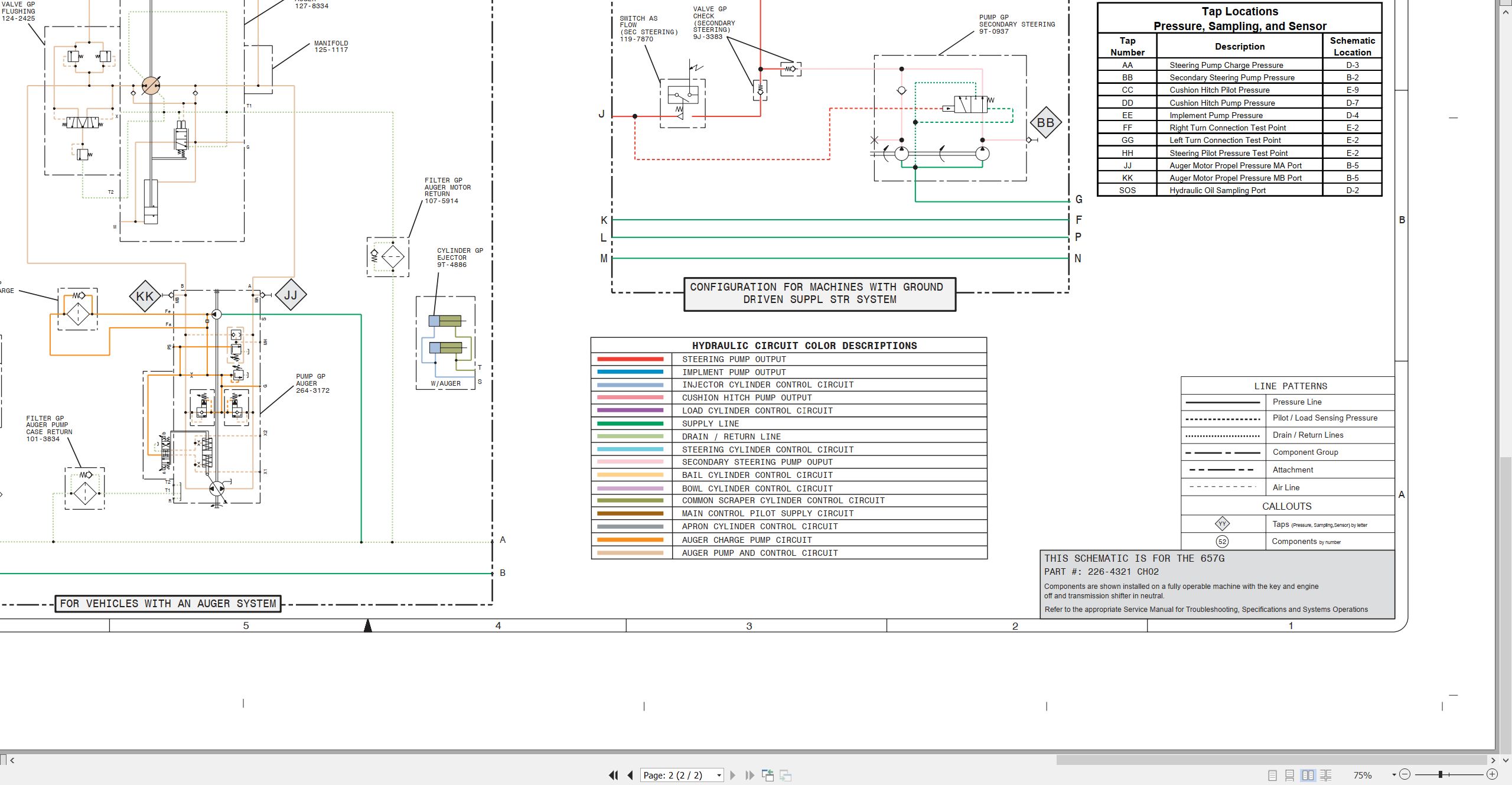The image size is (1512, 785).
Task: Click 'PUMP GP AUGER 264-3172' label
Action: [312, 383]
